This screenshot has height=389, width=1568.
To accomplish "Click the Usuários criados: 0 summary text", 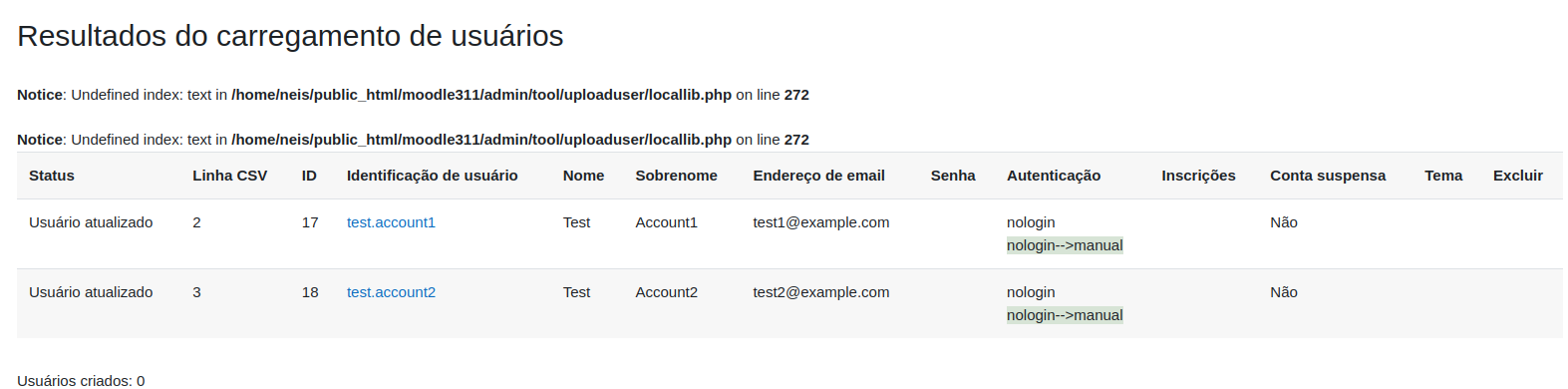I will [81, 380].
